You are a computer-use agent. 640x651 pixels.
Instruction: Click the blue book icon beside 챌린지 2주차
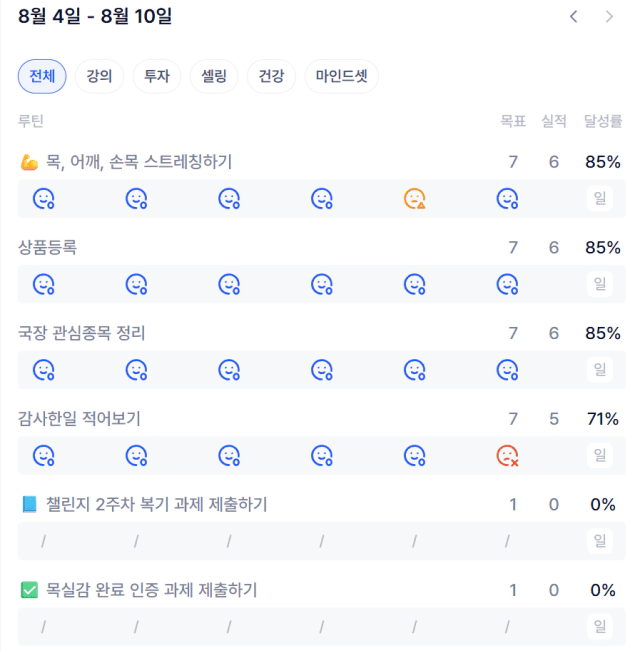coord(29,504)
